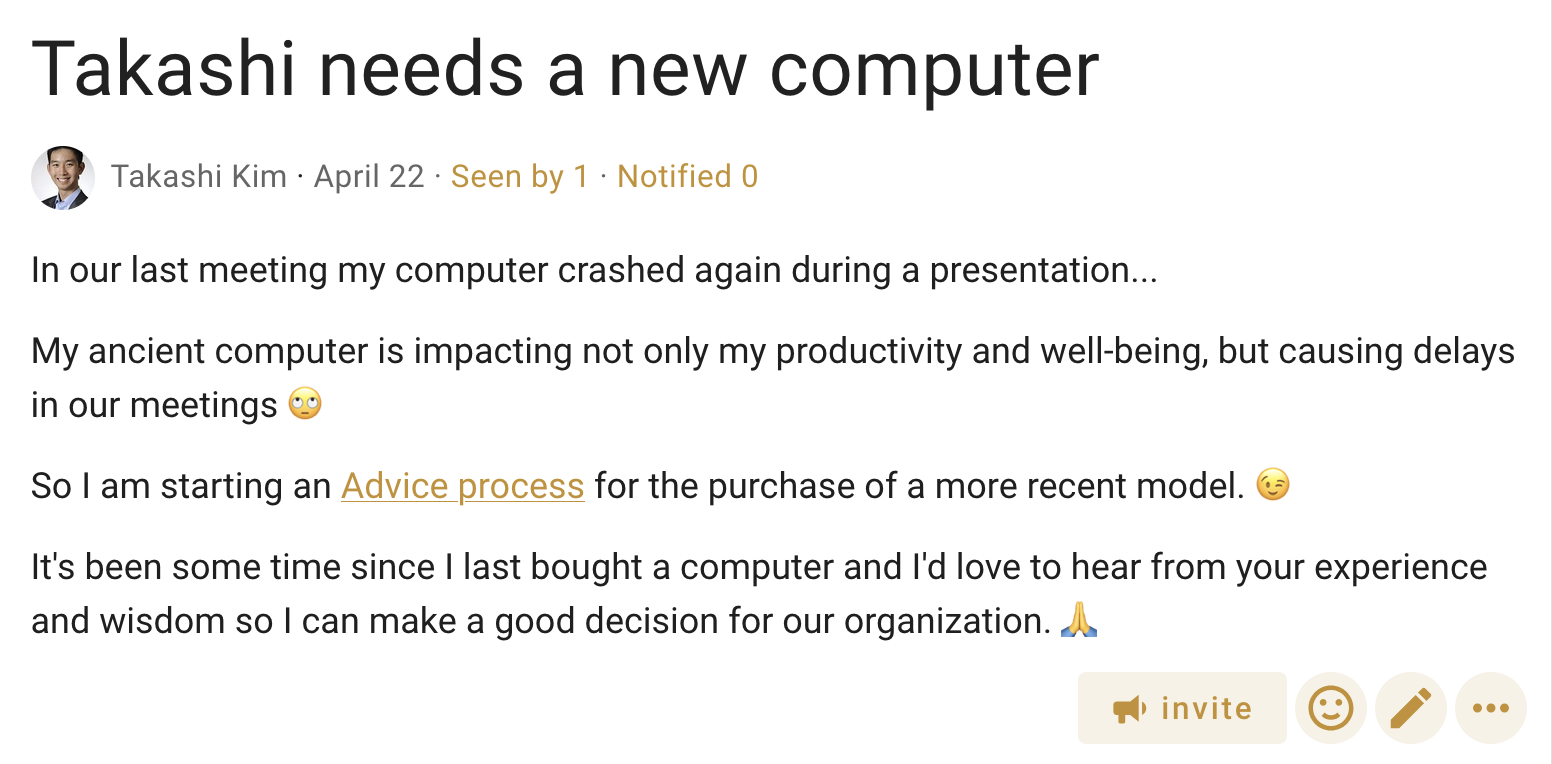Edit the thread using the pencil icon

click(x=1411, y=708)
